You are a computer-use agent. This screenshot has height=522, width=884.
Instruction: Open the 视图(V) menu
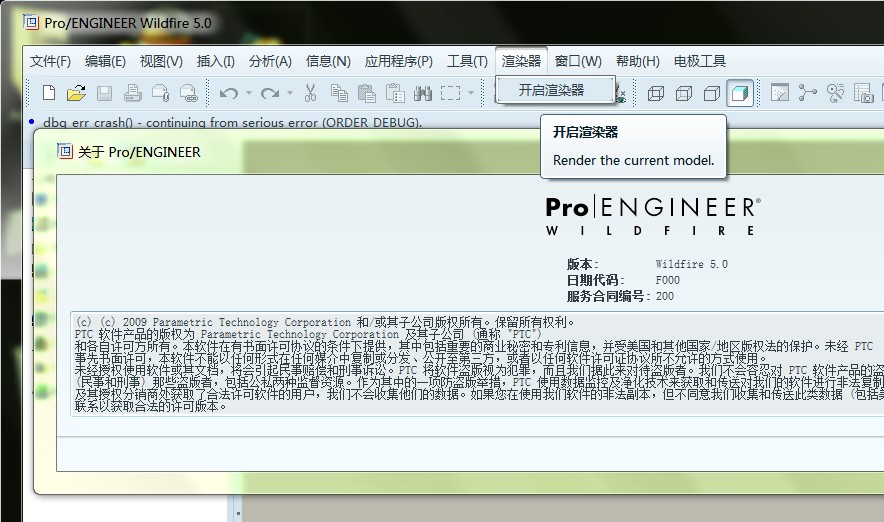pos(161,61)
